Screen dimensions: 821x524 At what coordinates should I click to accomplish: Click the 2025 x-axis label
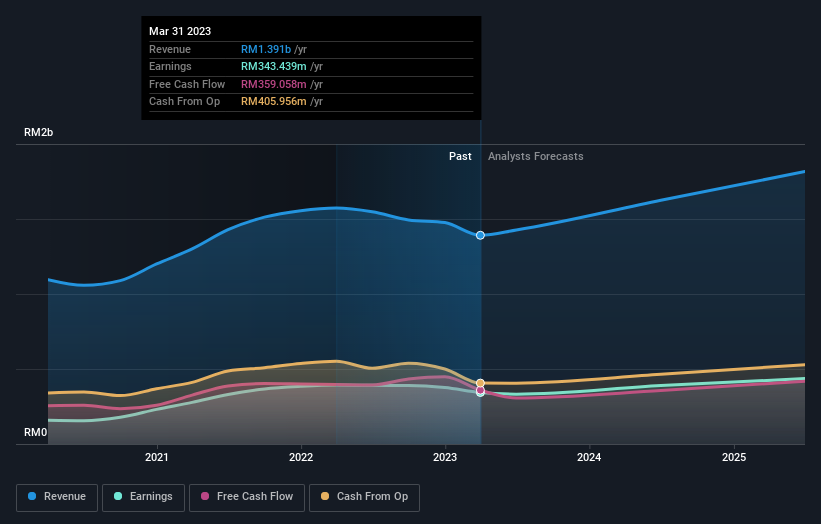[734, 458]
